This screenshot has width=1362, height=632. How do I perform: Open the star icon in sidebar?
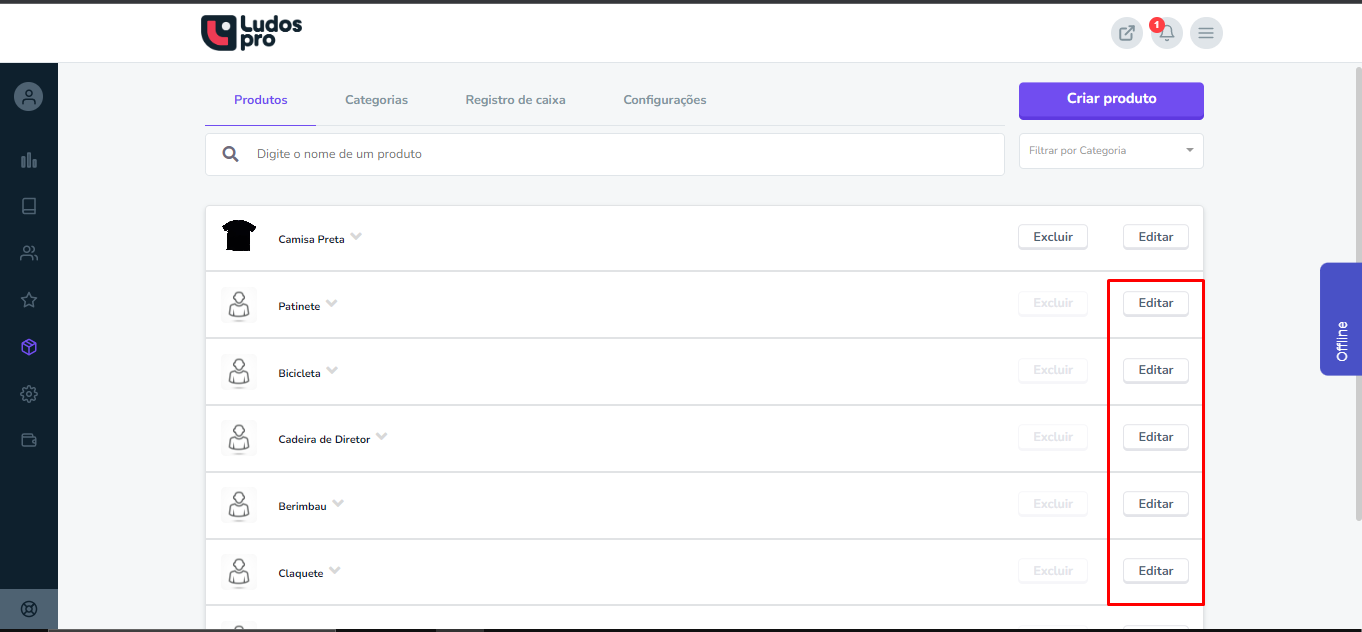pyautogui.click(x=29, y=300)
